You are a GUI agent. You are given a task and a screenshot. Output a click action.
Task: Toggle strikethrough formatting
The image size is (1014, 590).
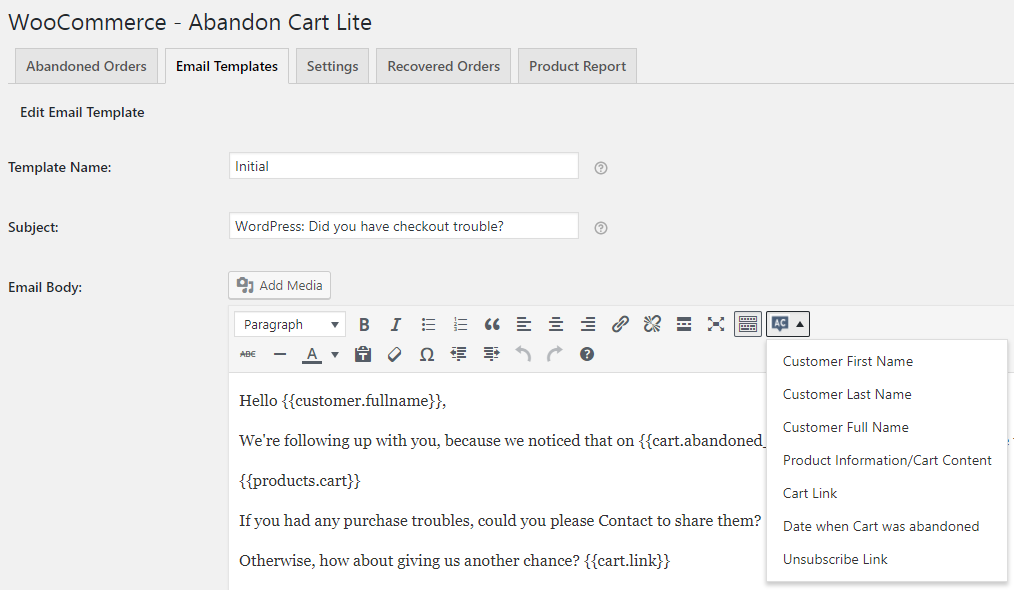coord(248,354)
